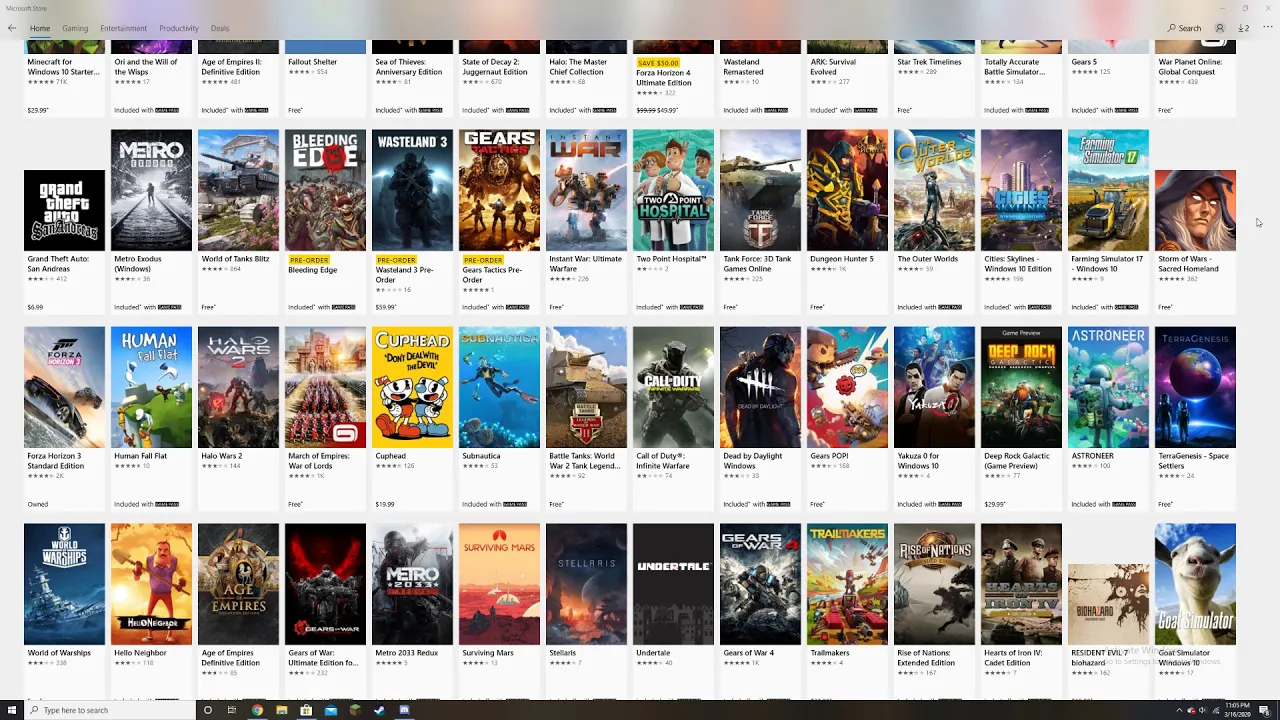Open Undertale game cover

click(673, 584)
